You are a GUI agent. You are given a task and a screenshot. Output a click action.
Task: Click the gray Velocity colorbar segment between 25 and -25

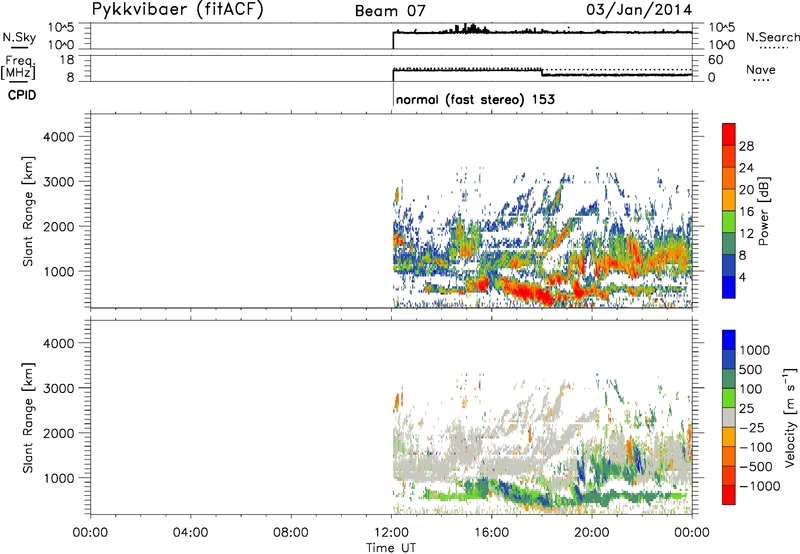pyautogui.click(x=729, y=417)
